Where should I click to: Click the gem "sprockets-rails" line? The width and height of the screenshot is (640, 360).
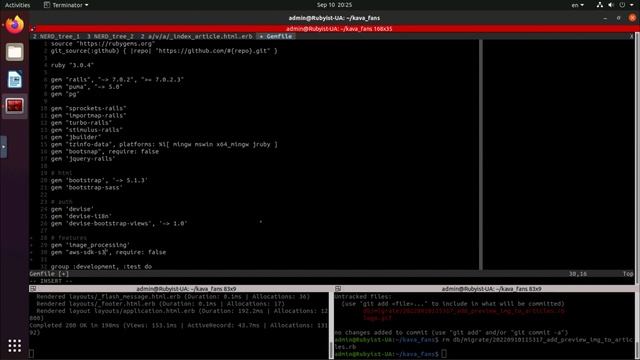89,109
